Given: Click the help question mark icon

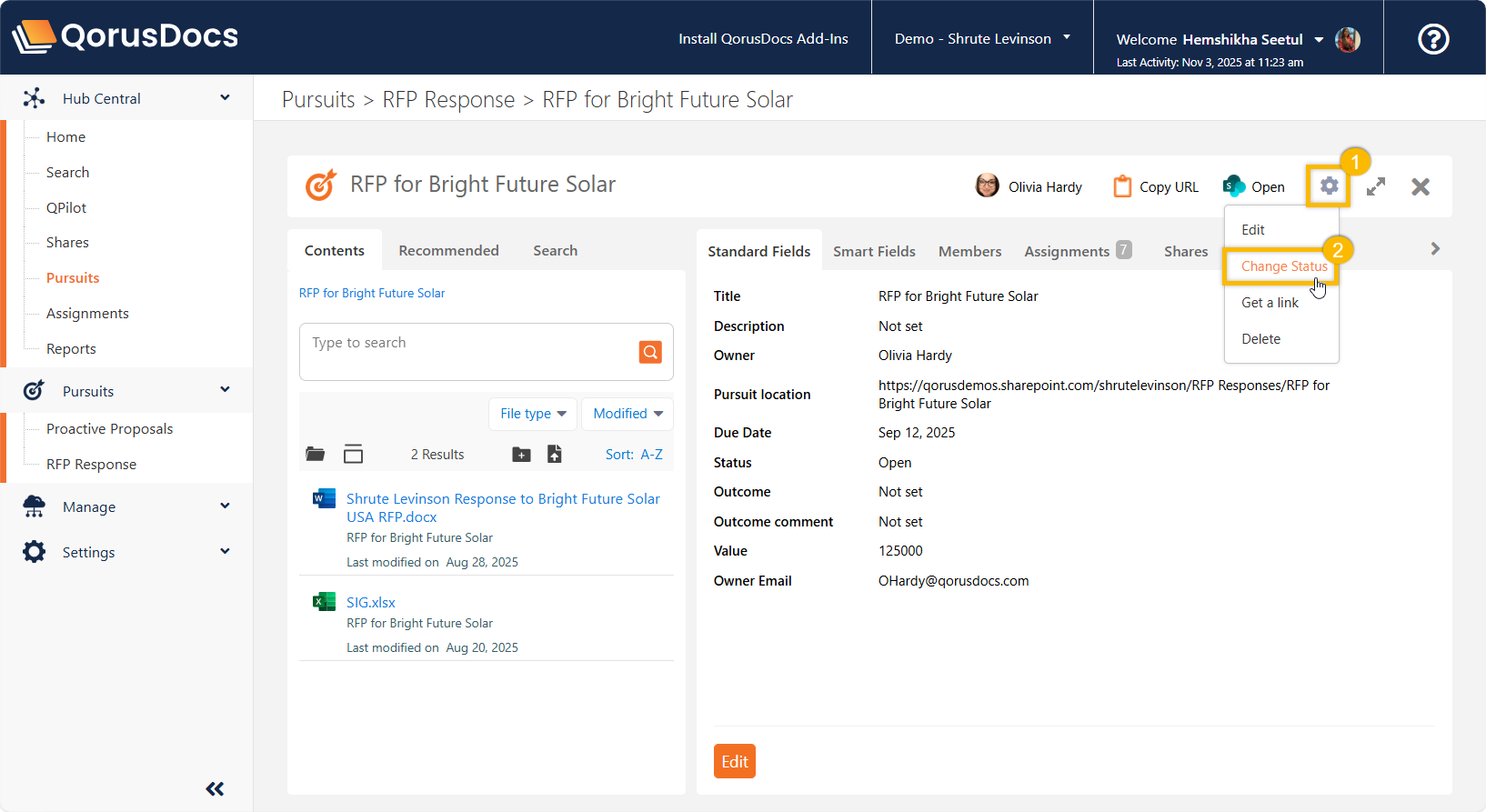Looking at the screenshot, I should 1433,39.
